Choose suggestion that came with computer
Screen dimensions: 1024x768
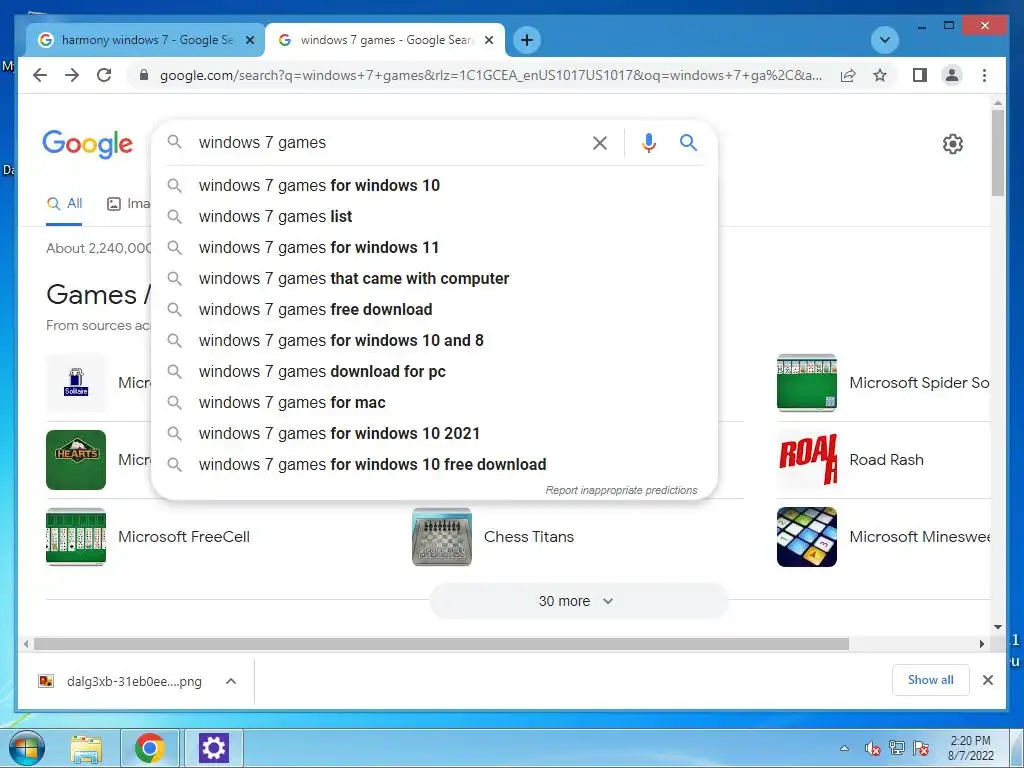pyautogui.click(x=434, y=278)
